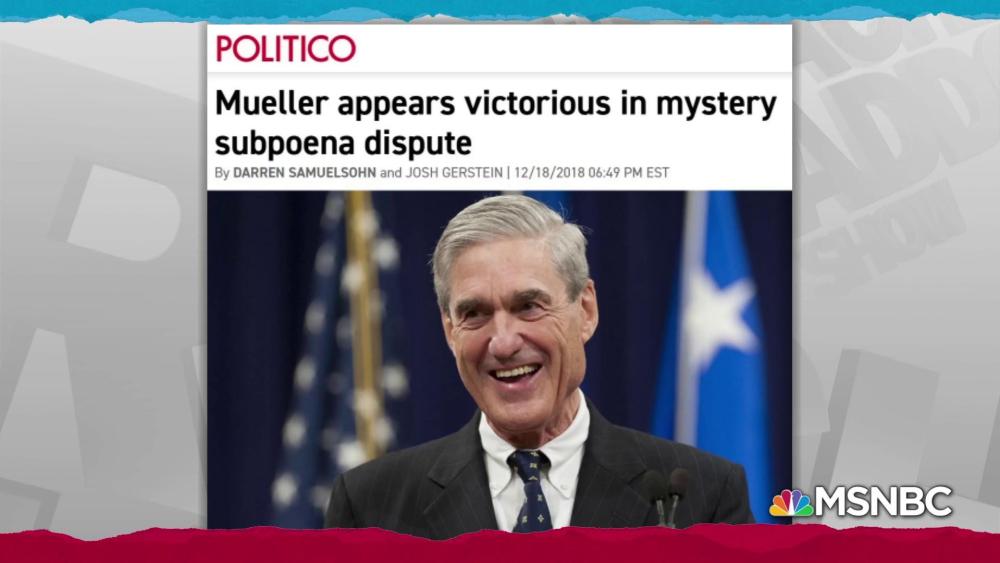Click the microphones in the photo
This screenshot has width=1000, height=563.
point(666,495)
